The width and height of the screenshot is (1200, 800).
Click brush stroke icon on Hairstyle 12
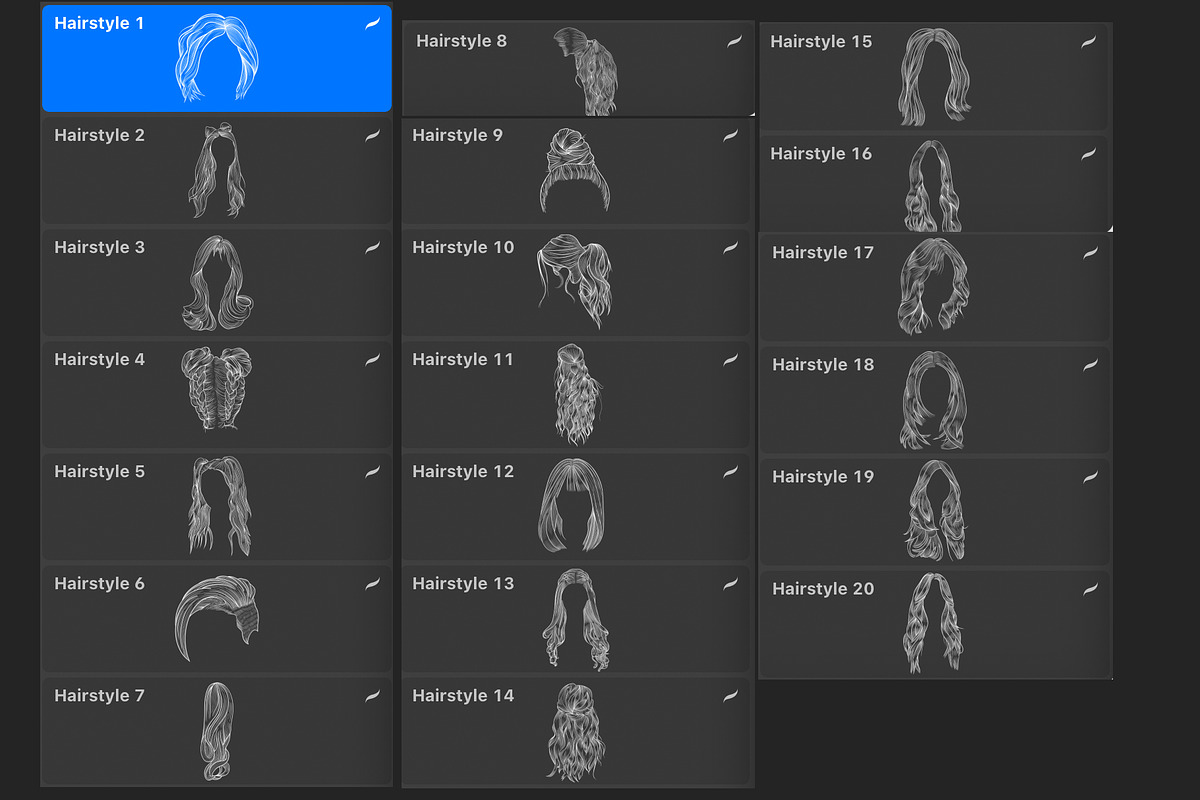point(731,472)
